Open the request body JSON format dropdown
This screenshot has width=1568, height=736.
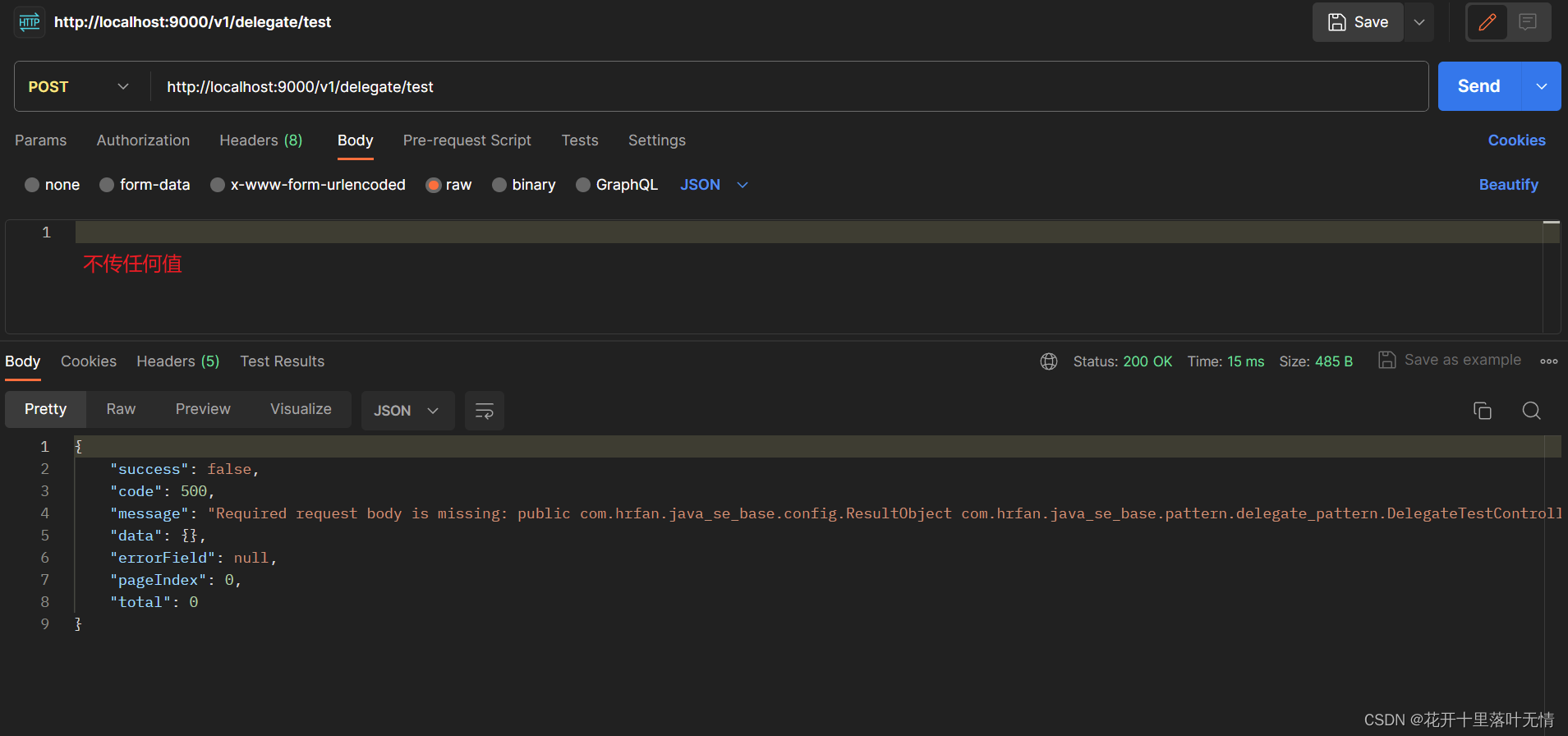click(714, 185)
